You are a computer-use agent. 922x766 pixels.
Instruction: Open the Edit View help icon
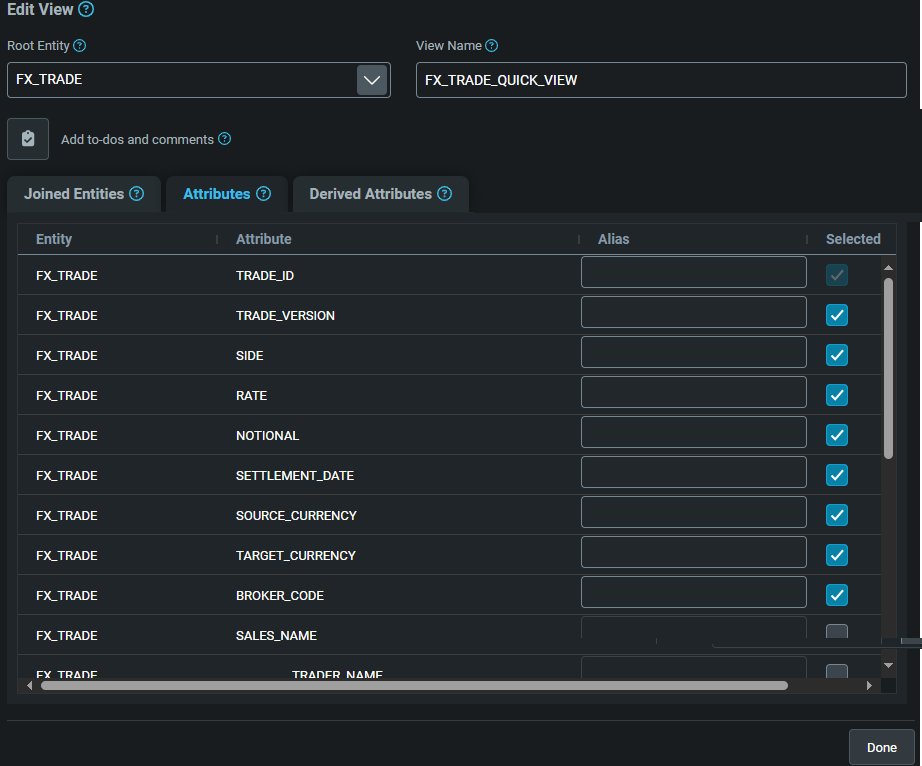[86, 9]
